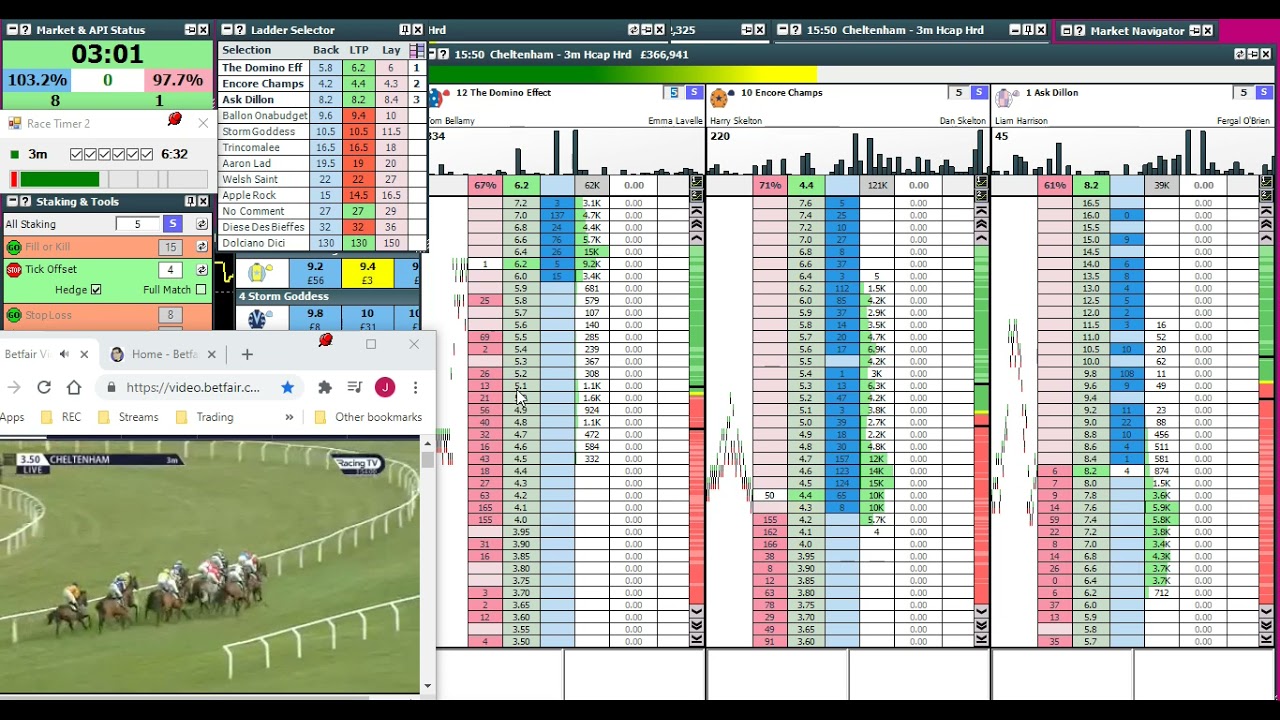The height and width of the screenshot is (720, 1280).
Task: Bookmark this page with star icon
Action: 287,387
